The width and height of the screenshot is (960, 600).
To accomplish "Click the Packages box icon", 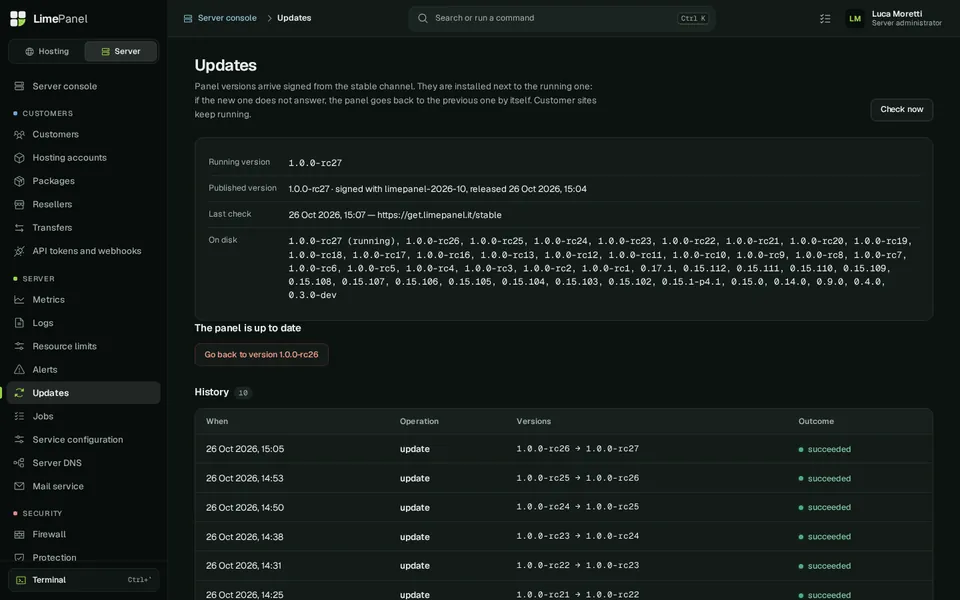I will tap(20, 181).
